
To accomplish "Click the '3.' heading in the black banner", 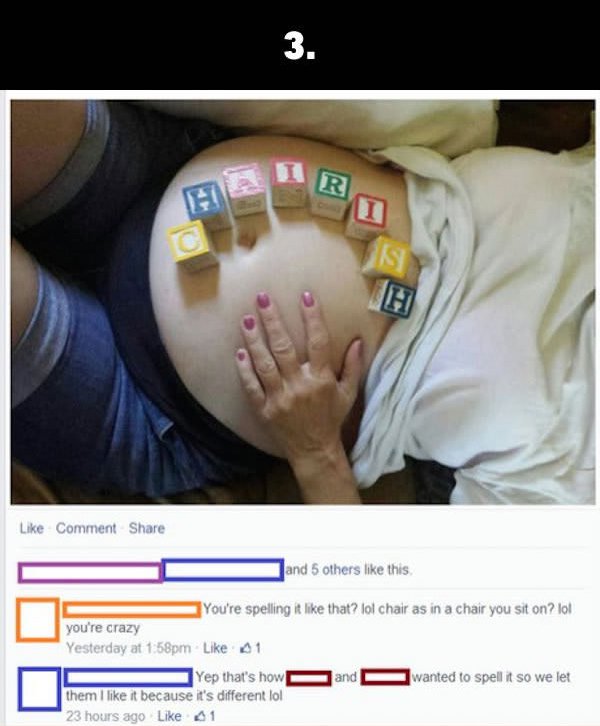I will (300, 46).
